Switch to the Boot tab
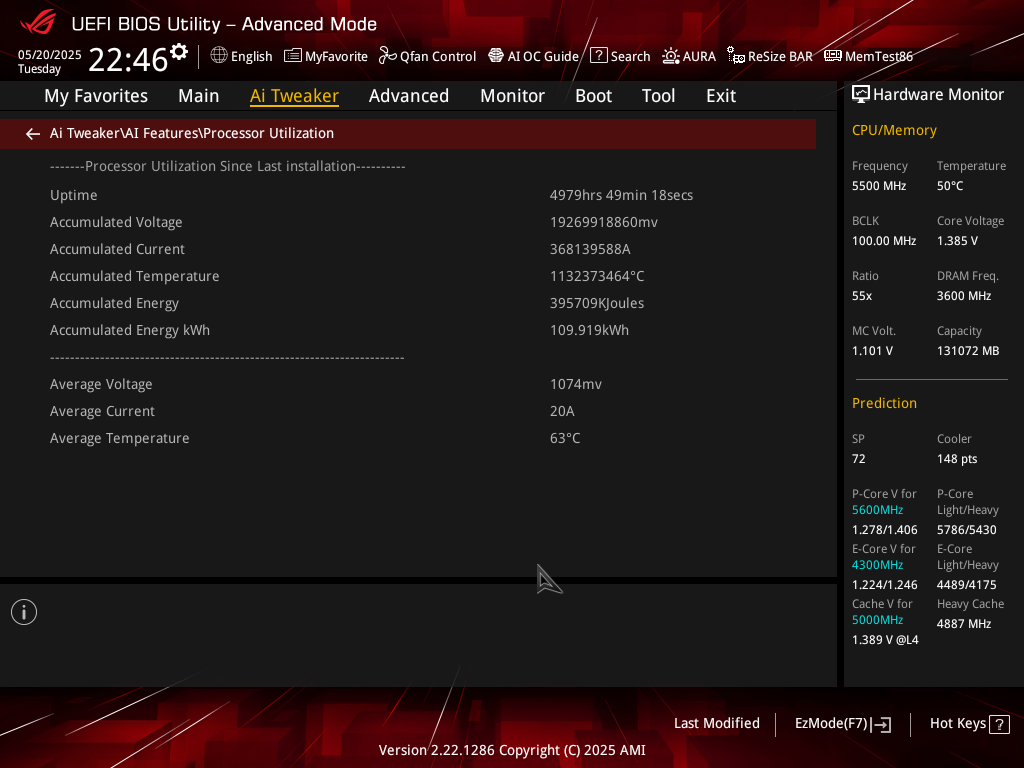The image size is (1024, 768). click(594, 96)
